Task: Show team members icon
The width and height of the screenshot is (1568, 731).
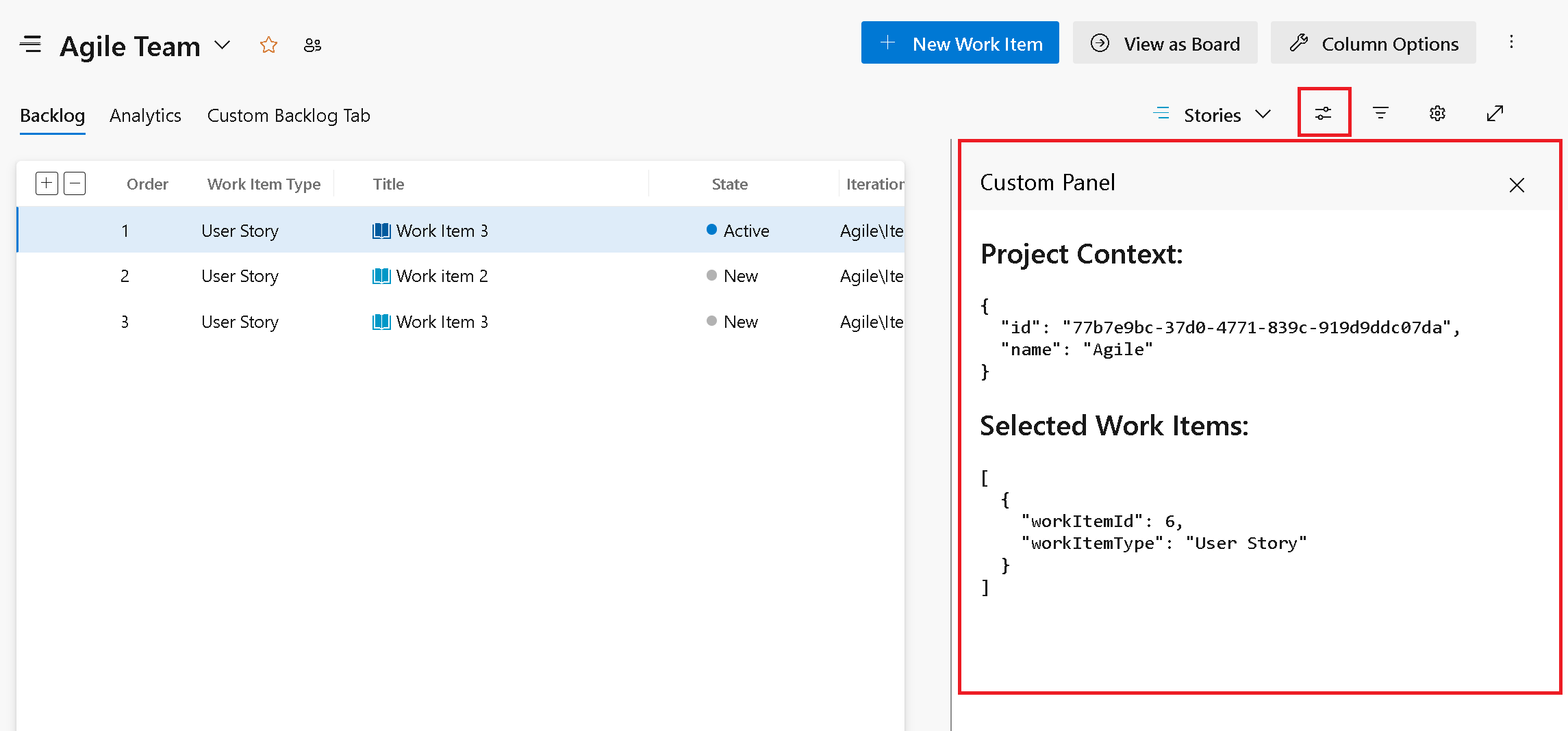Action: pyautogui.click(x=312, y=45)
